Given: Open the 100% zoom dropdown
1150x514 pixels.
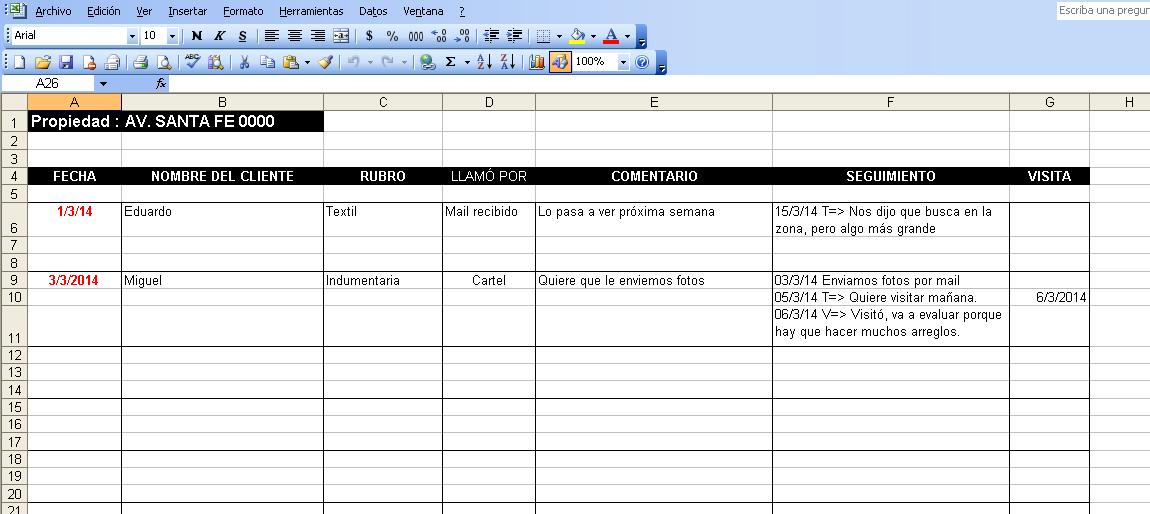Looking at the screenshot, I should click(624, 62).
